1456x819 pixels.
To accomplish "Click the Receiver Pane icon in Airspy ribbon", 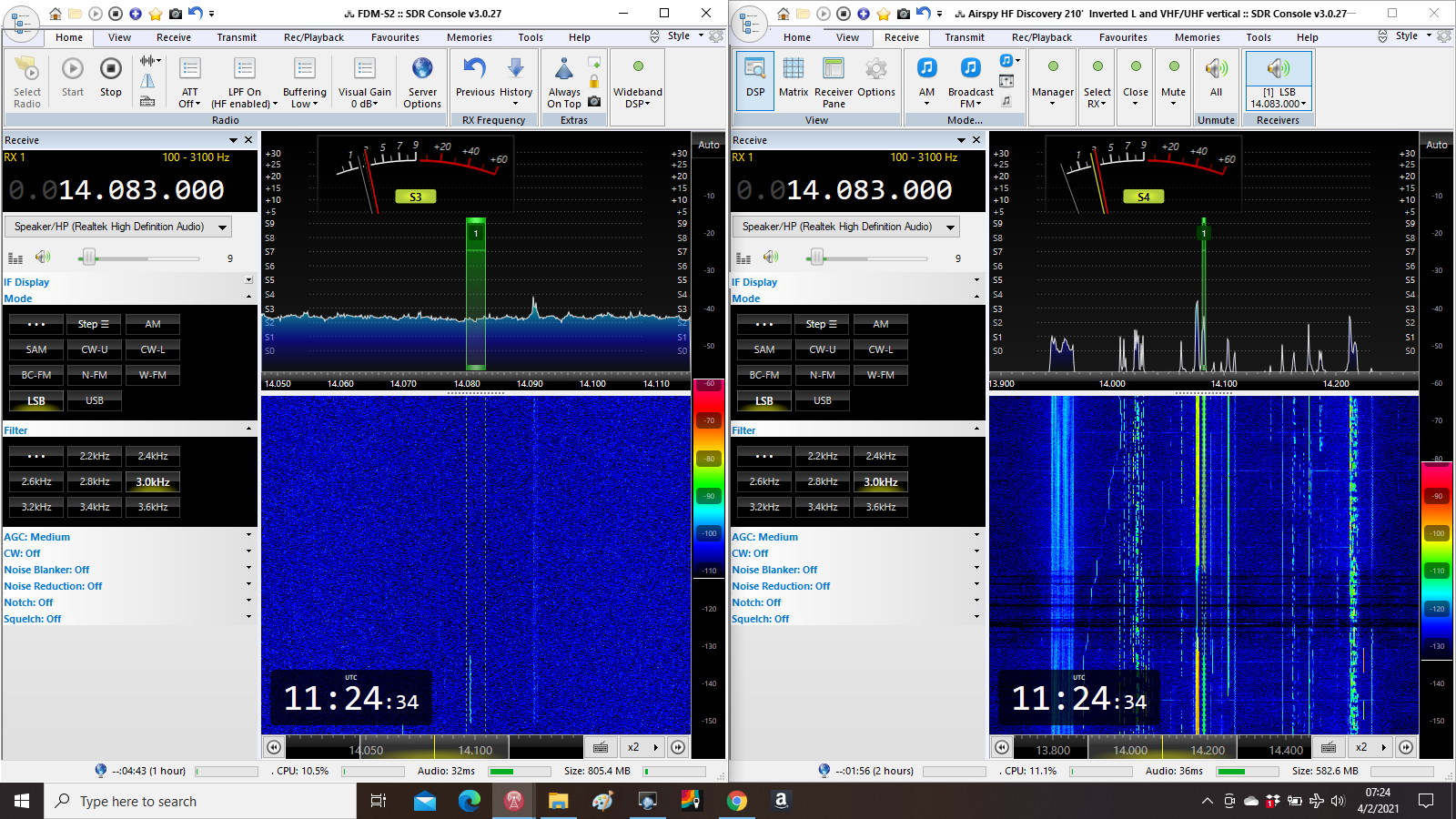I will coord(834,69).
